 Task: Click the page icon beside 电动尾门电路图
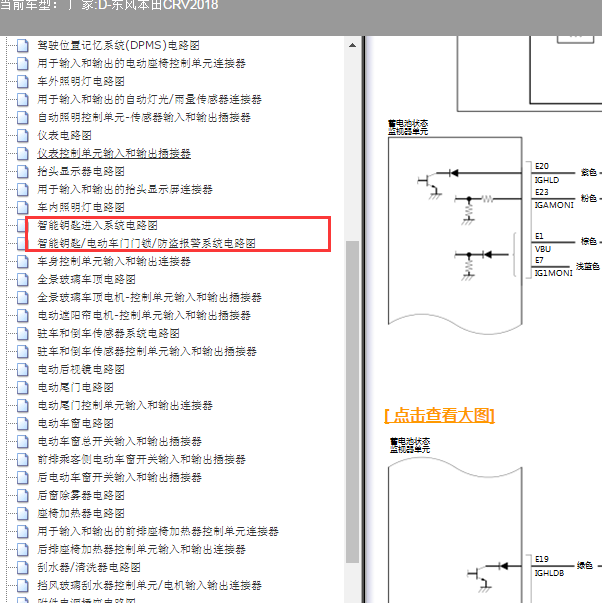click(x=23, y=387)
